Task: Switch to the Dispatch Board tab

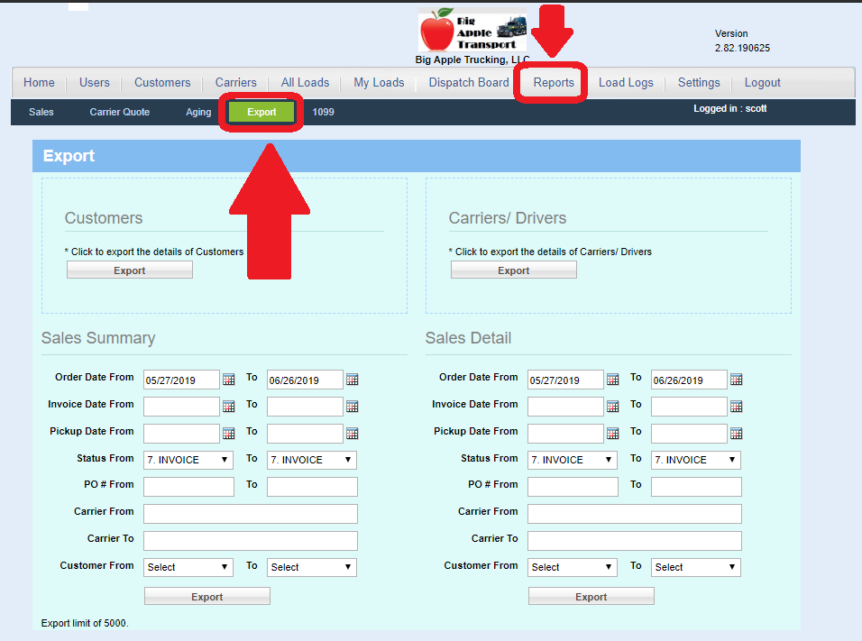Action: 468,83
